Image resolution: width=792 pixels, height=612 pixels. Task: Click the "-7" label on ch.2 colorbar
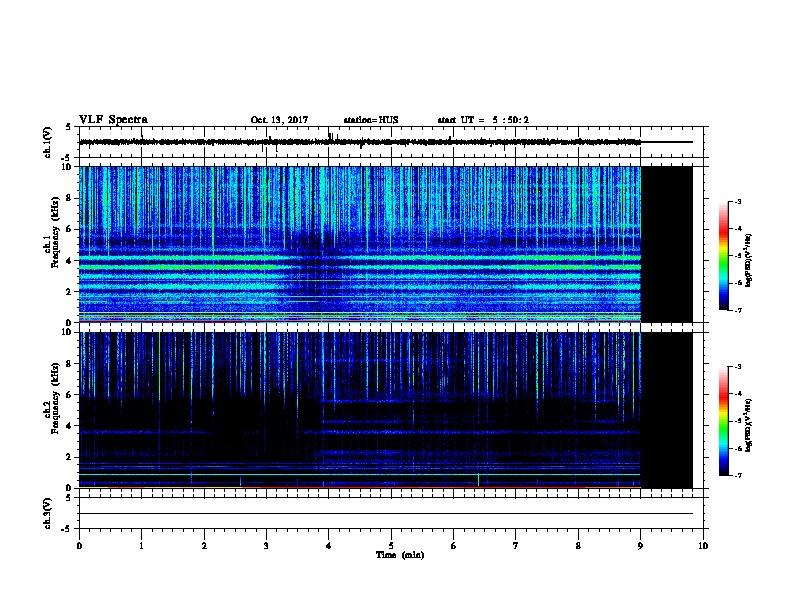coord(738,475)
